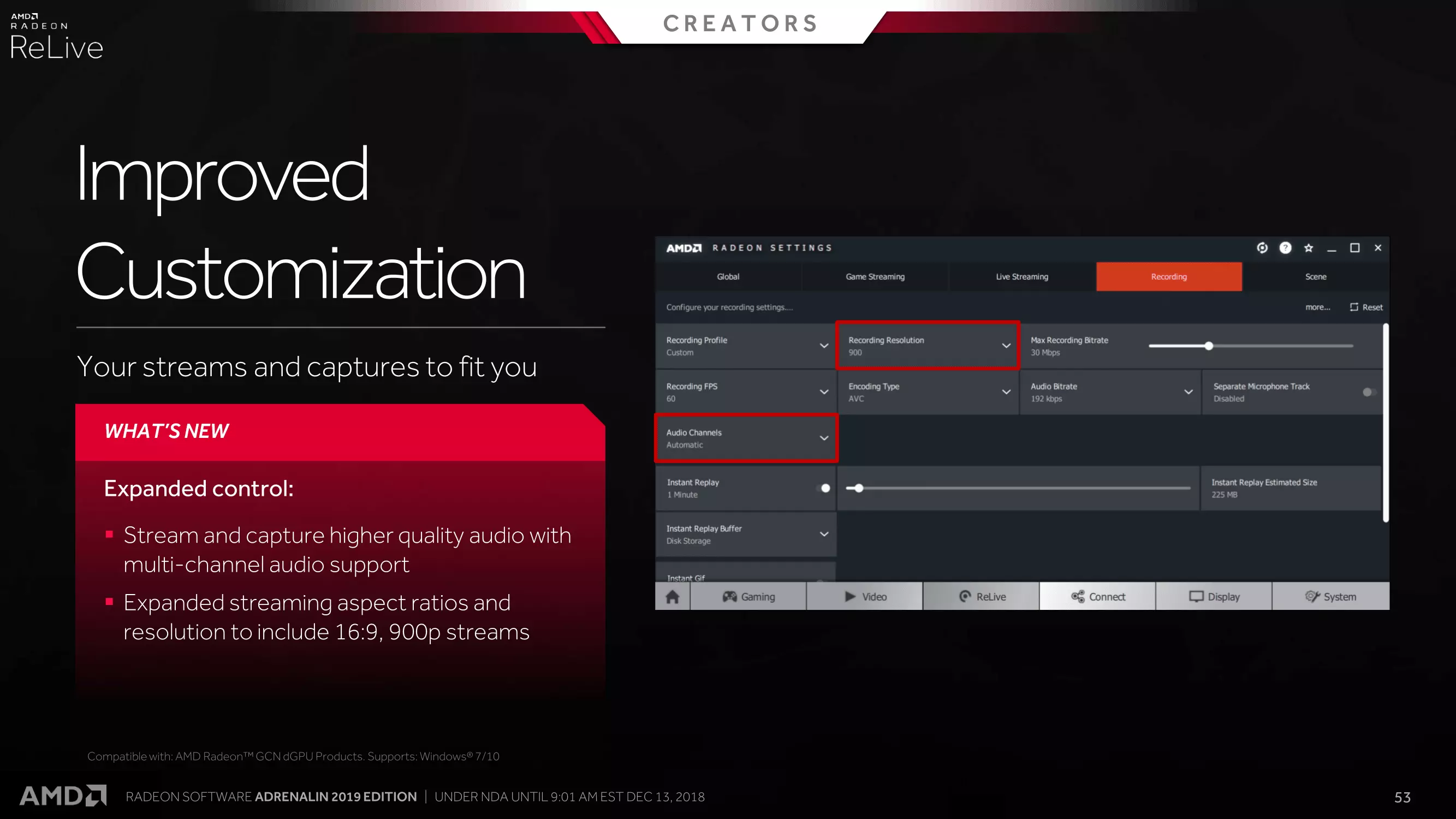
Task: Switch to the Game Streaming tab
Action: click(x=875, y=277)
